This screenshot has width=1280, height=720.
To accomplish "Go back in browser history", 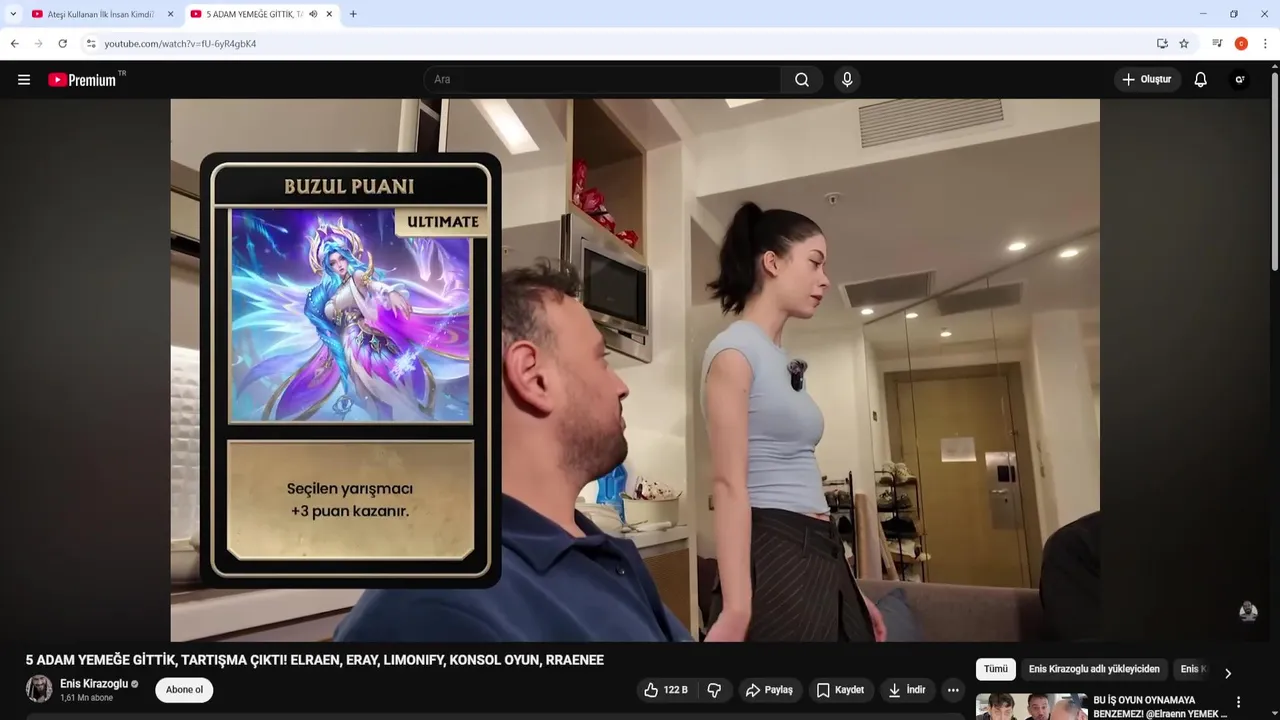I will [x=15, y=44].
